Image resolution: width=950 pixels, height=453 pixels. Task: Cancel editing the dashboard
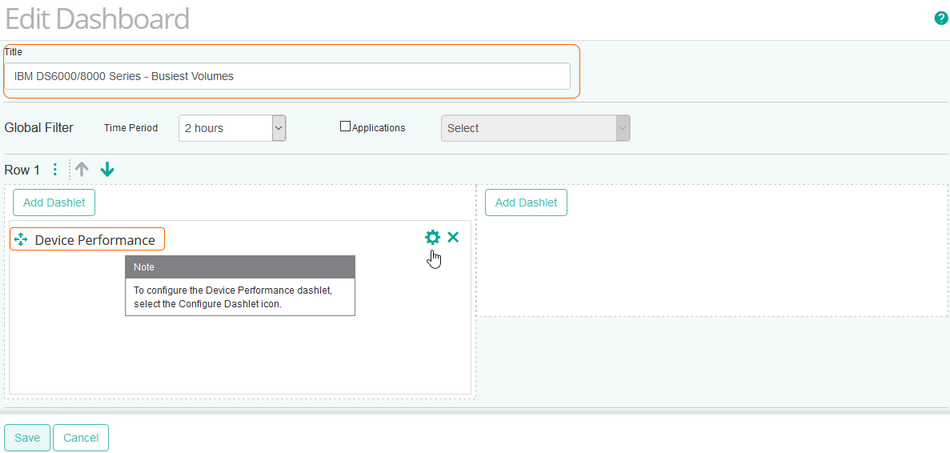coord(81,438)
